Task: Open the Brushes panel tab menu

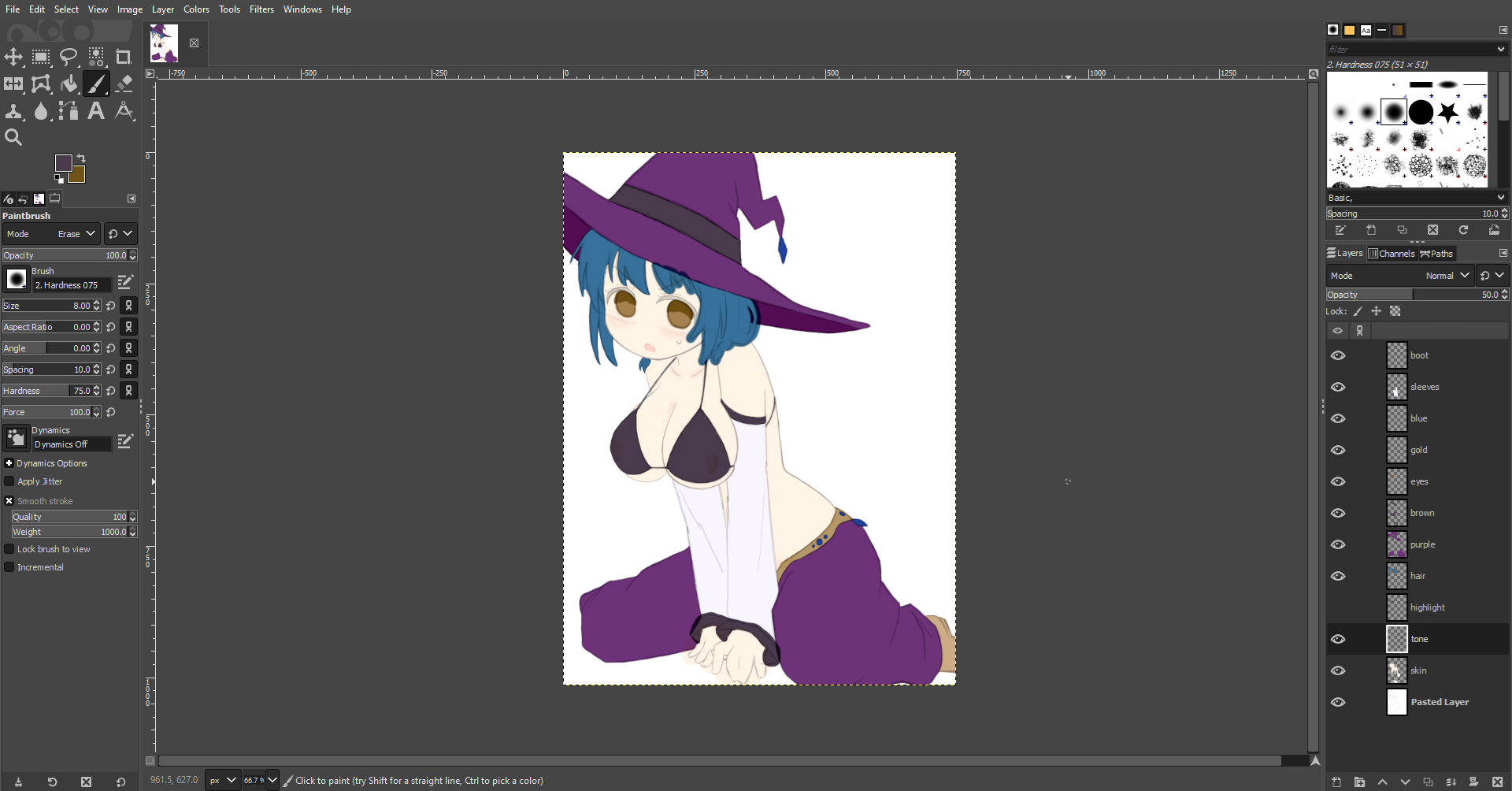Action: click(1503, 30)
